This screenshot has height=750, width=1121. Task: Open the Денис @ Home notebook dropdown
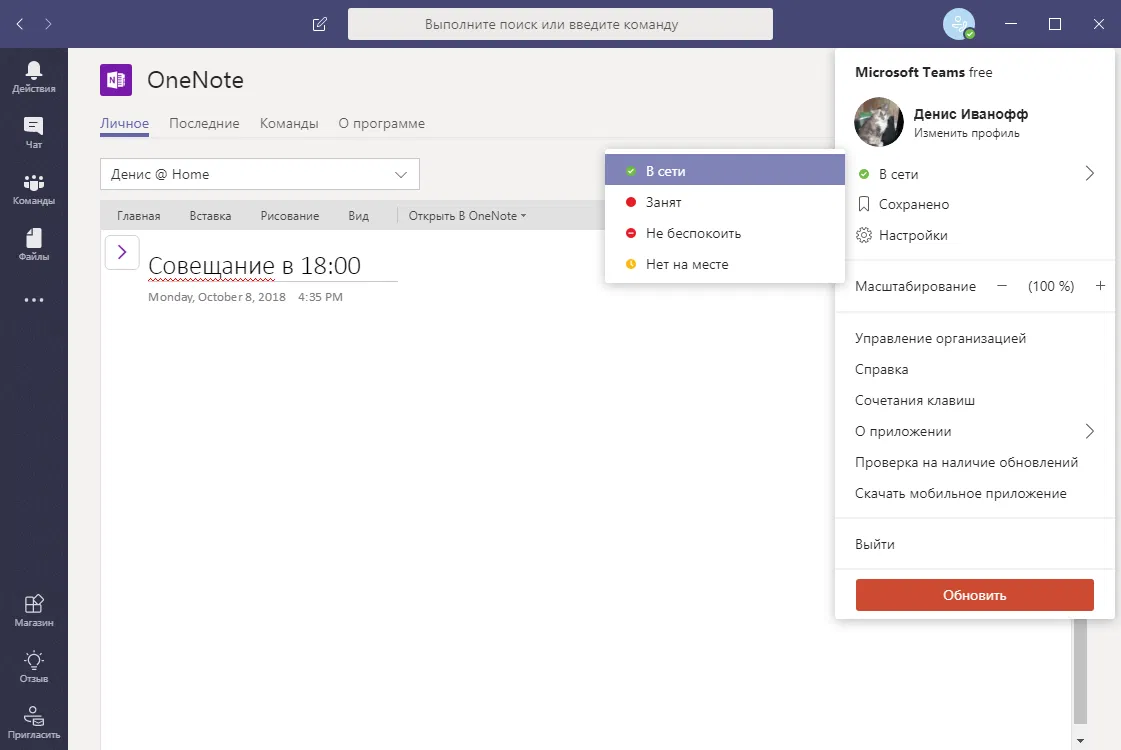coord(260,174)
